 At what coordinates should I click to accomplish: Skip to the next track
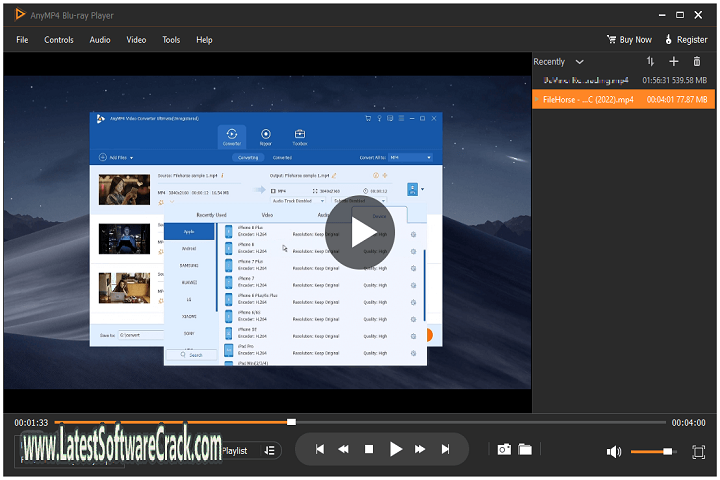pos(446,450)
